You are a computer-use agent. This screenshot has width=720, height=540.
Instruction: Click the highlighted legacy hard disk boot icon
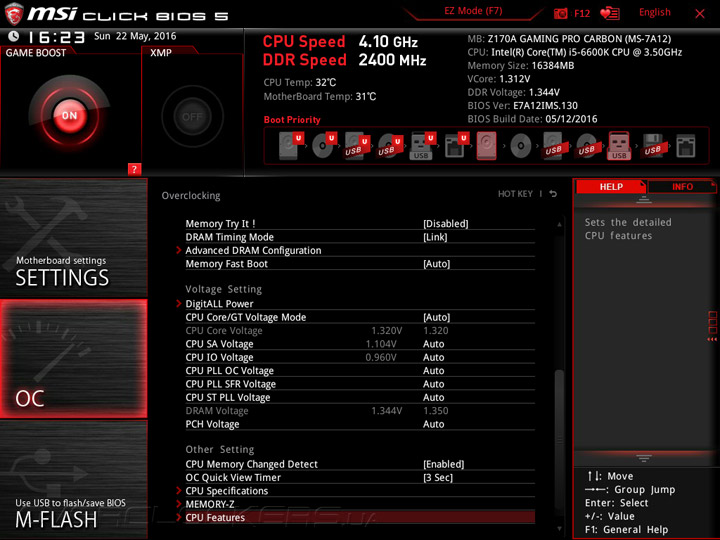487,146
